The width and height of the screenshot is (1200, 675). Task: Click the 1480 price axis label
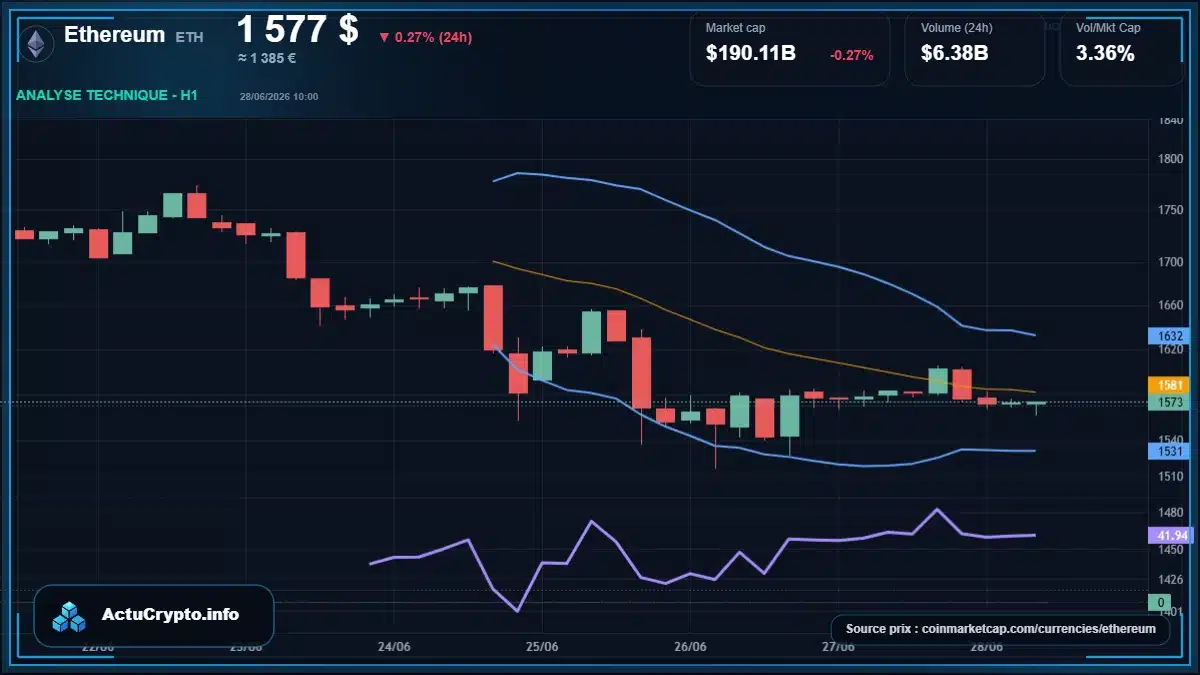click(1170, 512)
